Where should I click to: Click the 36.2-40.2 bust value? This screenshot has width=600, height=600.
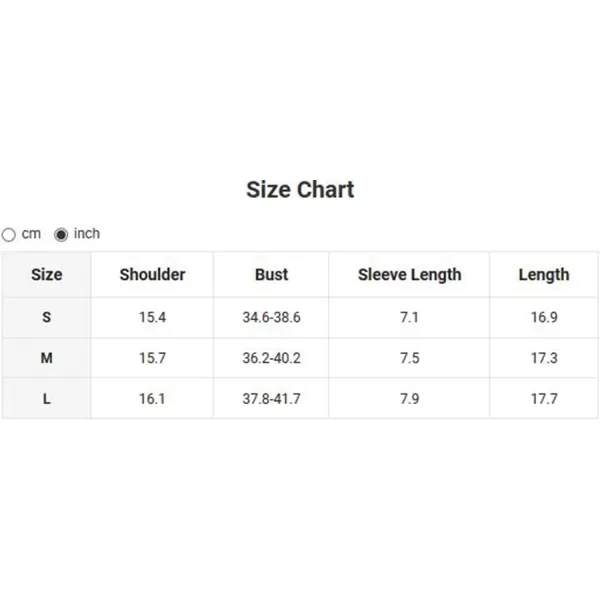point(271,358)
